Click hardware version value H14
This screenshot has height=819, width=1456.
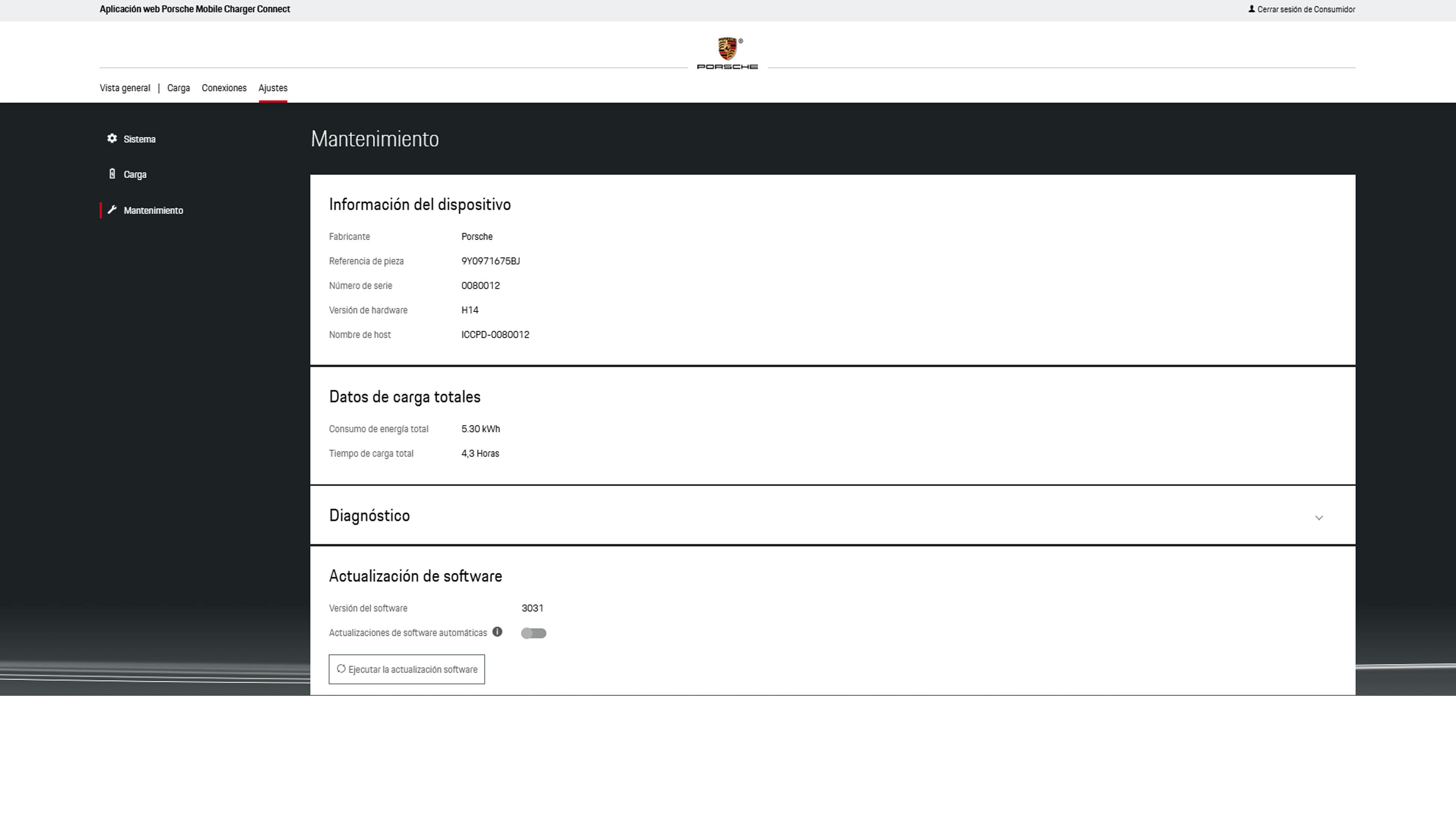pyautogui.click(x=470, y=310)
